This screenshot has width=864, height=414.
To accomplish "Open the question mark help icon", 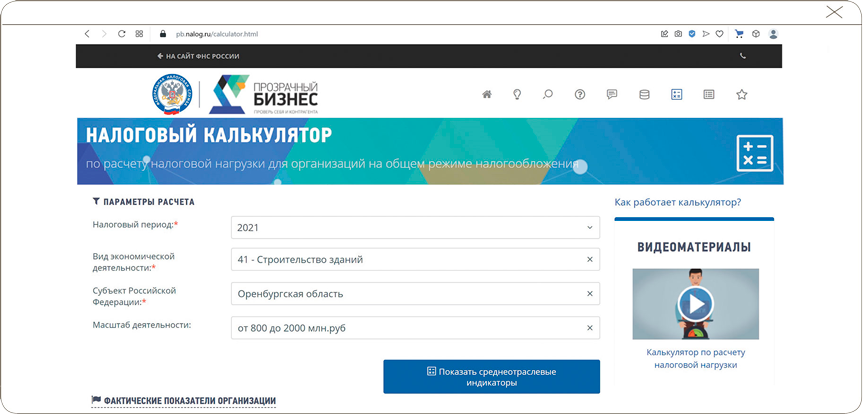I will [x=580, y=95].
